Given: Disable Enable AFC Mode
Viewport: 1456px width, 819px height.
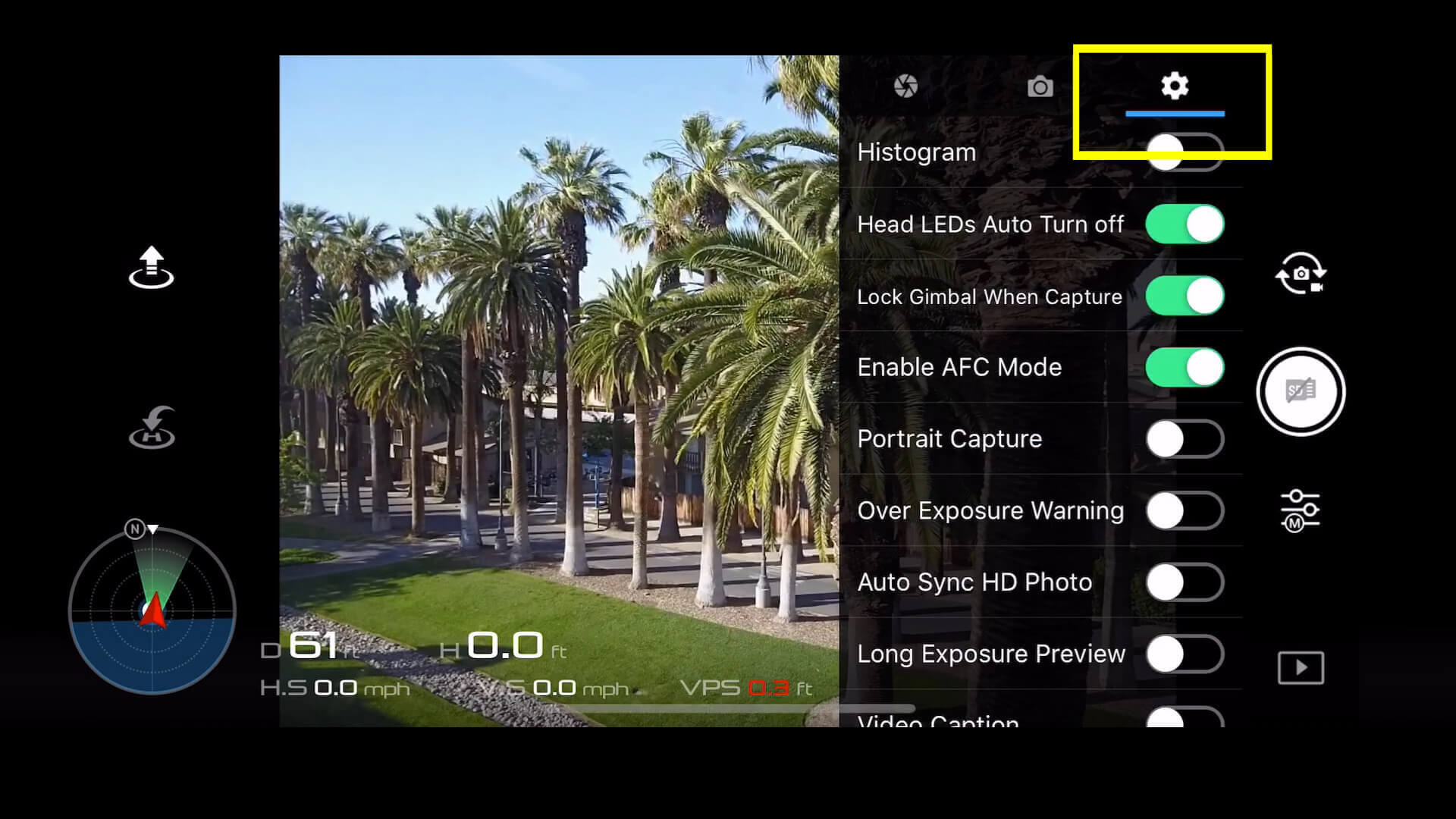Looking at the screenshot, I should [x=1185, y=368].
